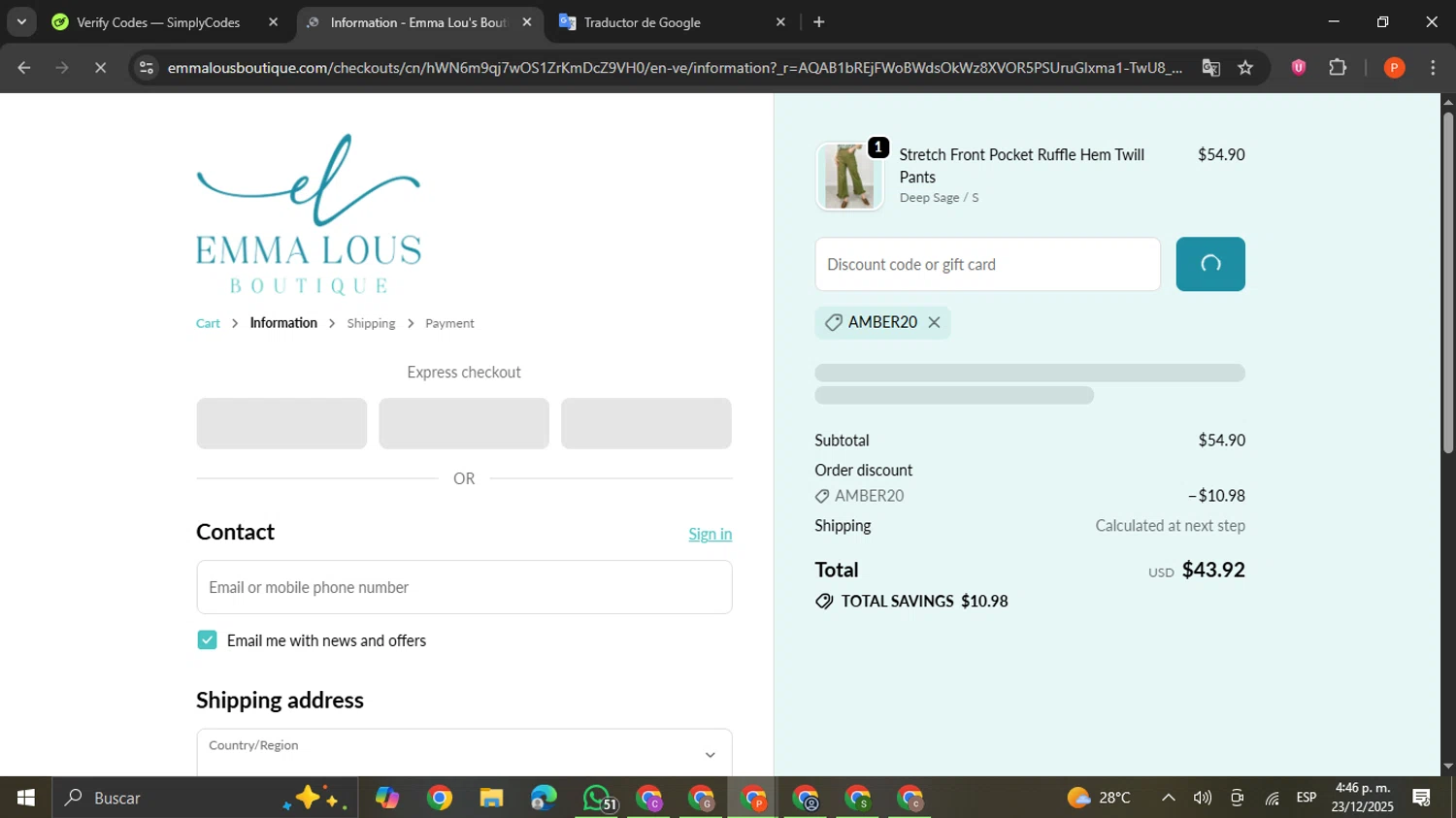Click the translate page icon

coord(1210,68)
